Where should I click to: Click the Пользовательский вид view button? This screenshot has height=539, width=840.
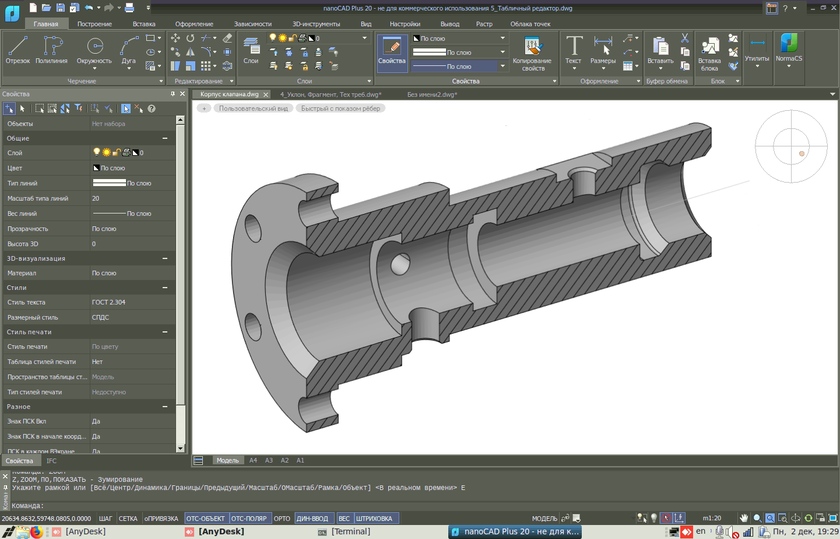point(252,108)
